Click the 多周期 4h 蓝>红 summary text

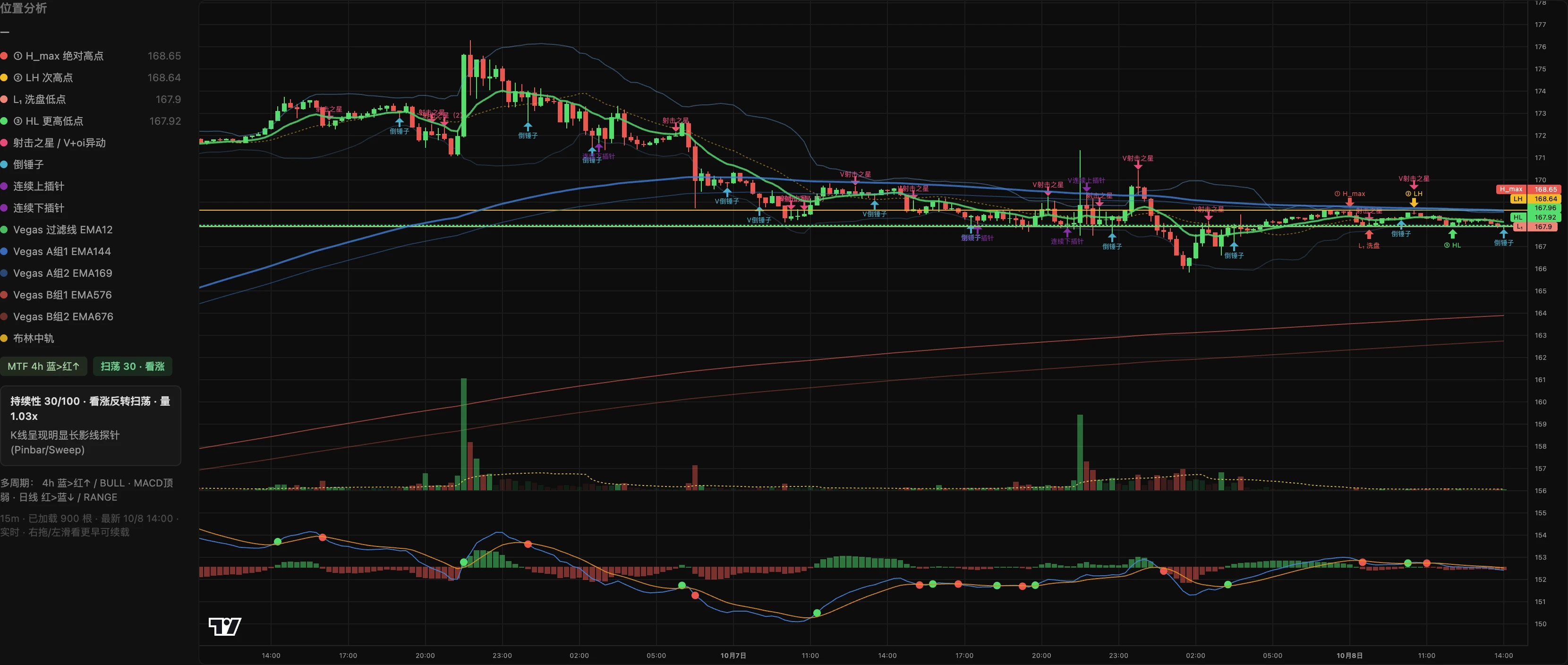click(87, 490)
